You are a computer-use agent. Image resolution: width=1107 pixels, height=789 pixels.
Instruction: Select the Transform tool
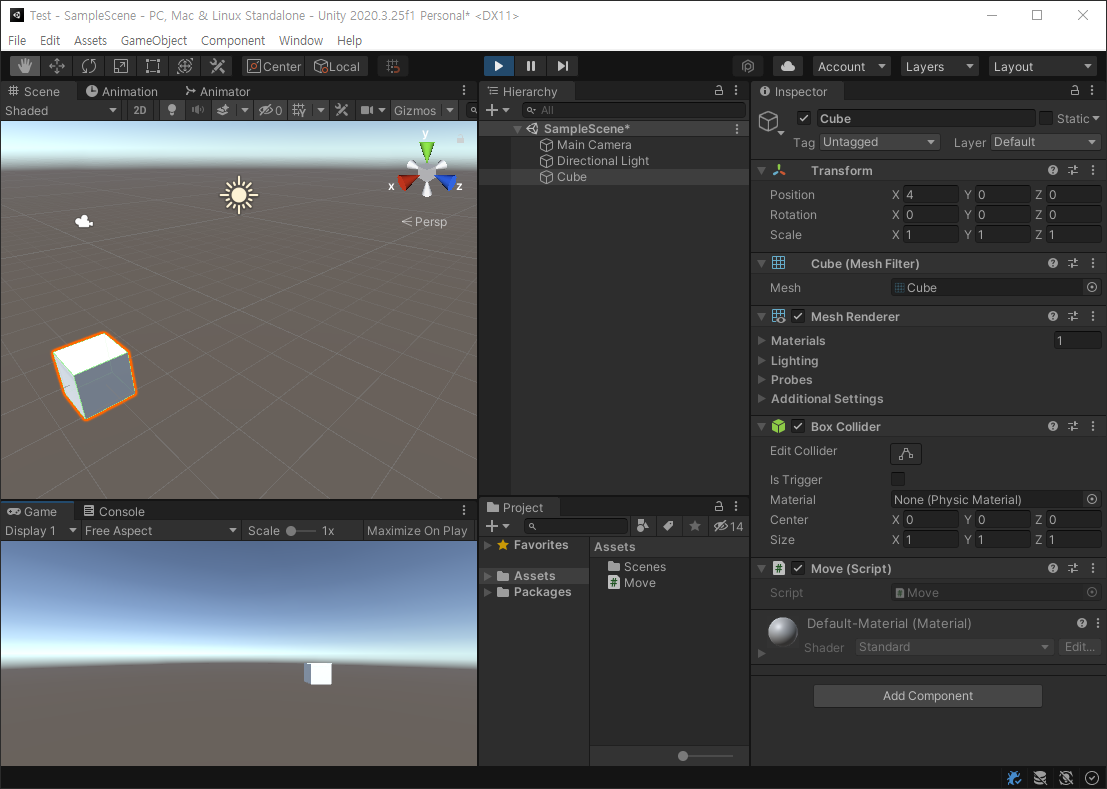[x=185, y=66]
